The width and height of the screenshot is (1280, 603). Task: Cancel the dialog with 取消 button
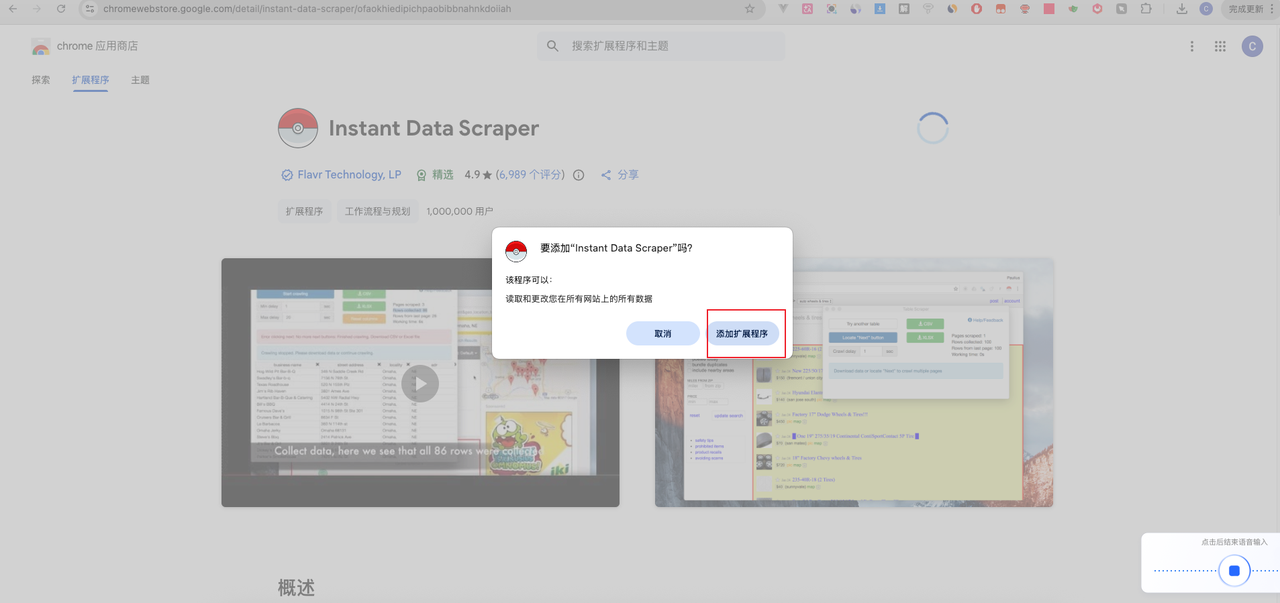click(x=663, y=333)
